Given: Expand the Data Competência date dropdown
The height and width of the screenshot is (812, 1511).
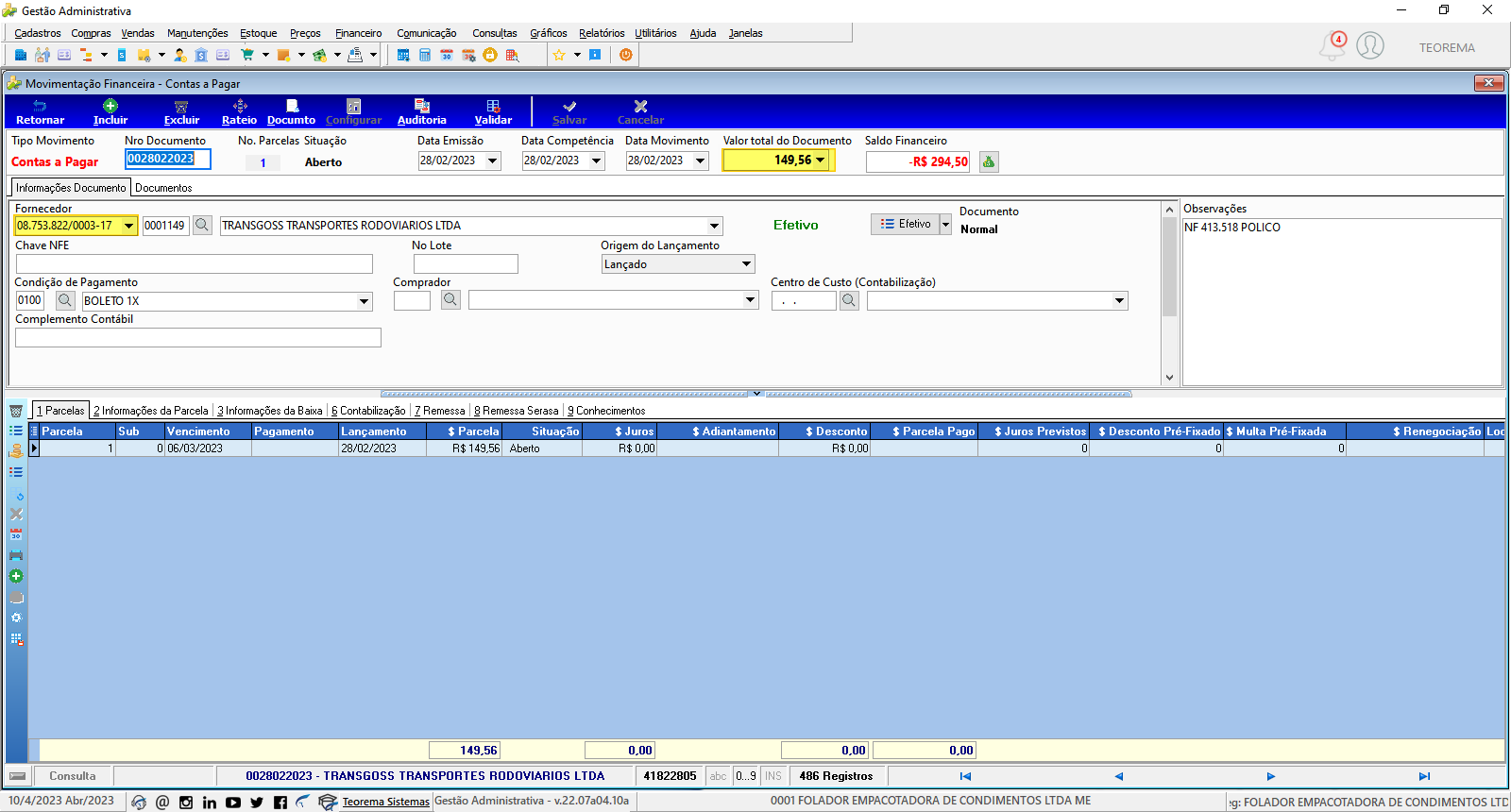Looking at the screenshot, I should coord(597,161).
